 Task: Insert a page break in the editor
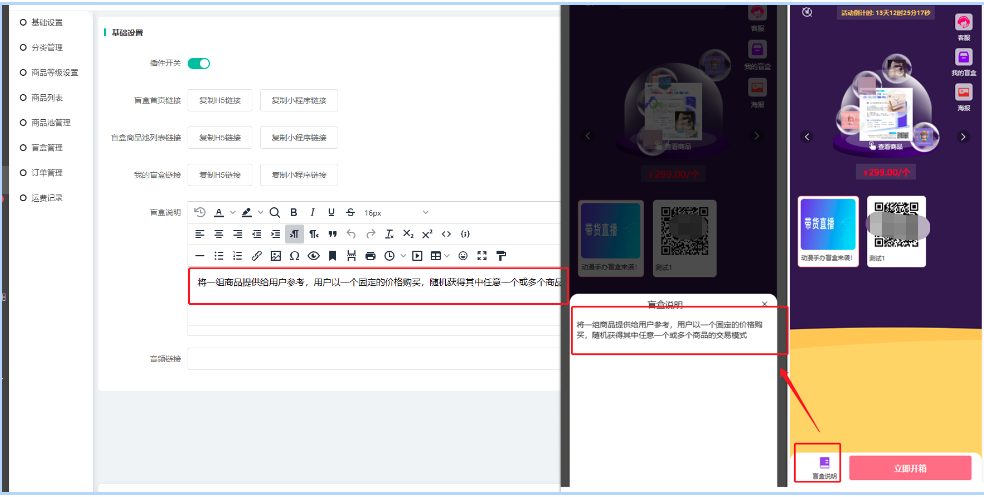coord(351,256)
